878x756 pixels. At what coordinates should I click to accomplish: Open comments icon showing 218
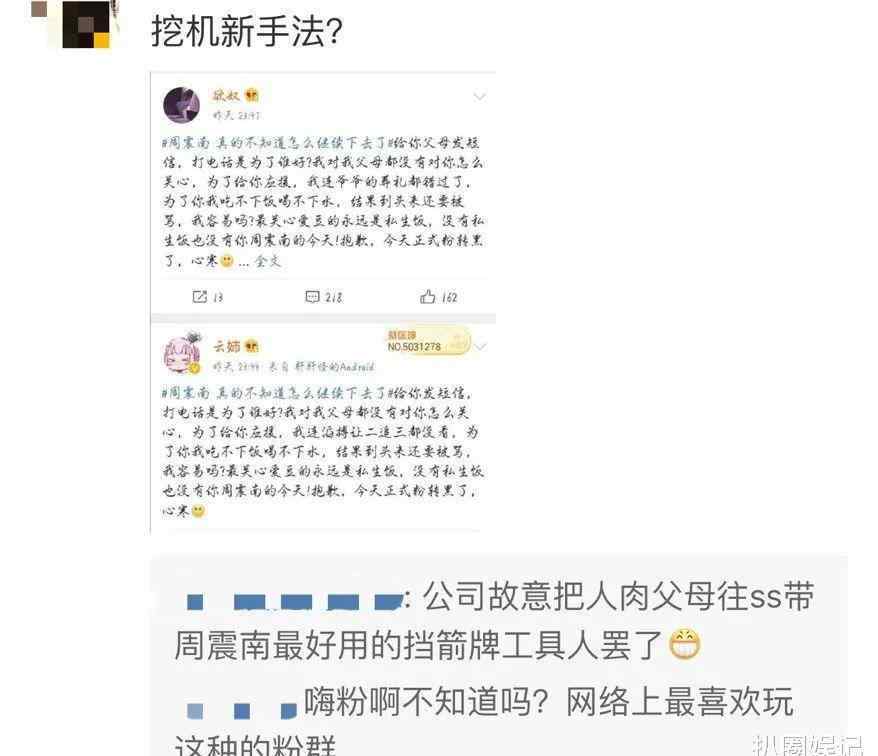pos(312,297)
